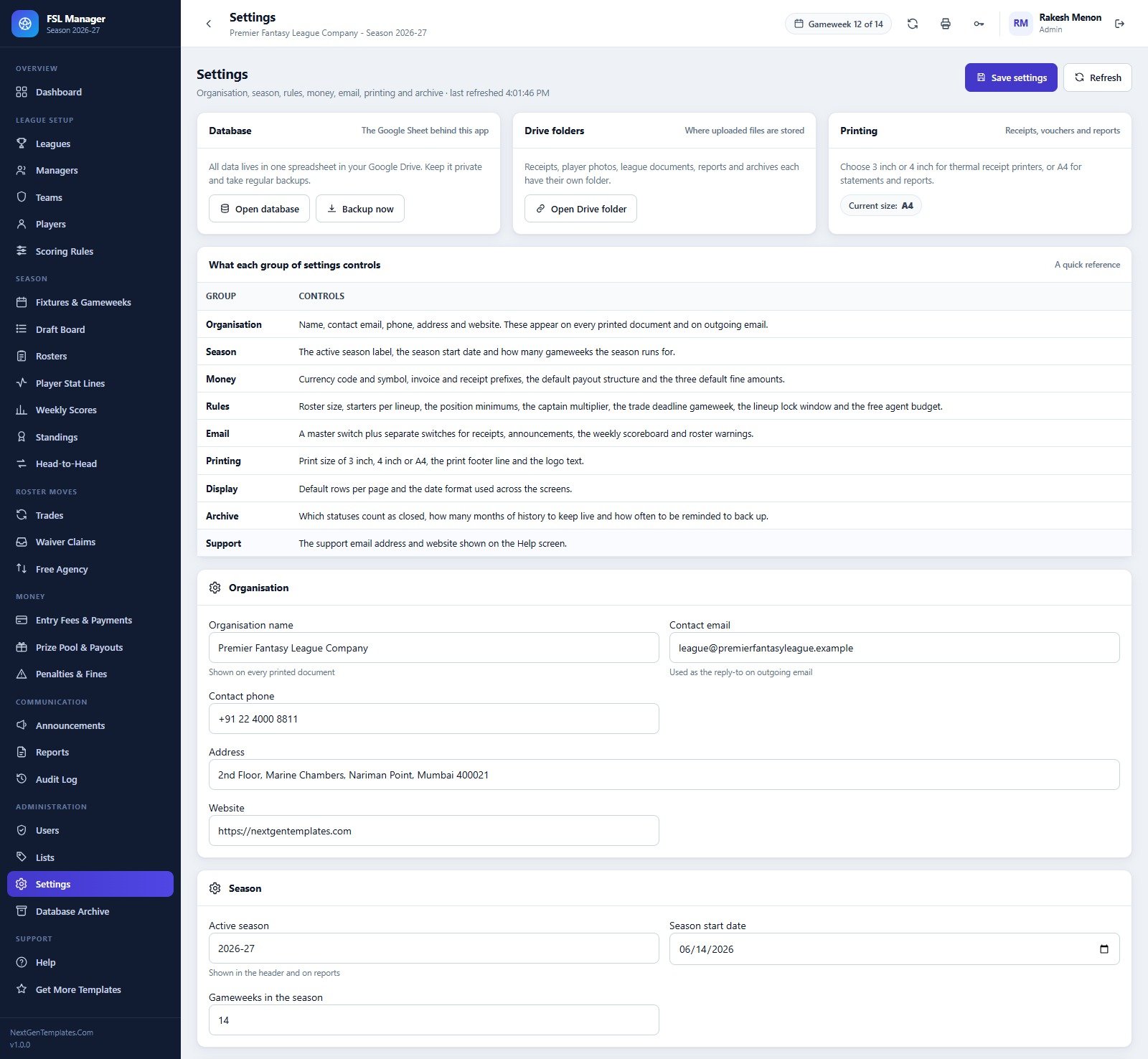This screenshot has width=1148, height=1059.
Task: Click the Draft Board list icon
Action: click(22, 329)
